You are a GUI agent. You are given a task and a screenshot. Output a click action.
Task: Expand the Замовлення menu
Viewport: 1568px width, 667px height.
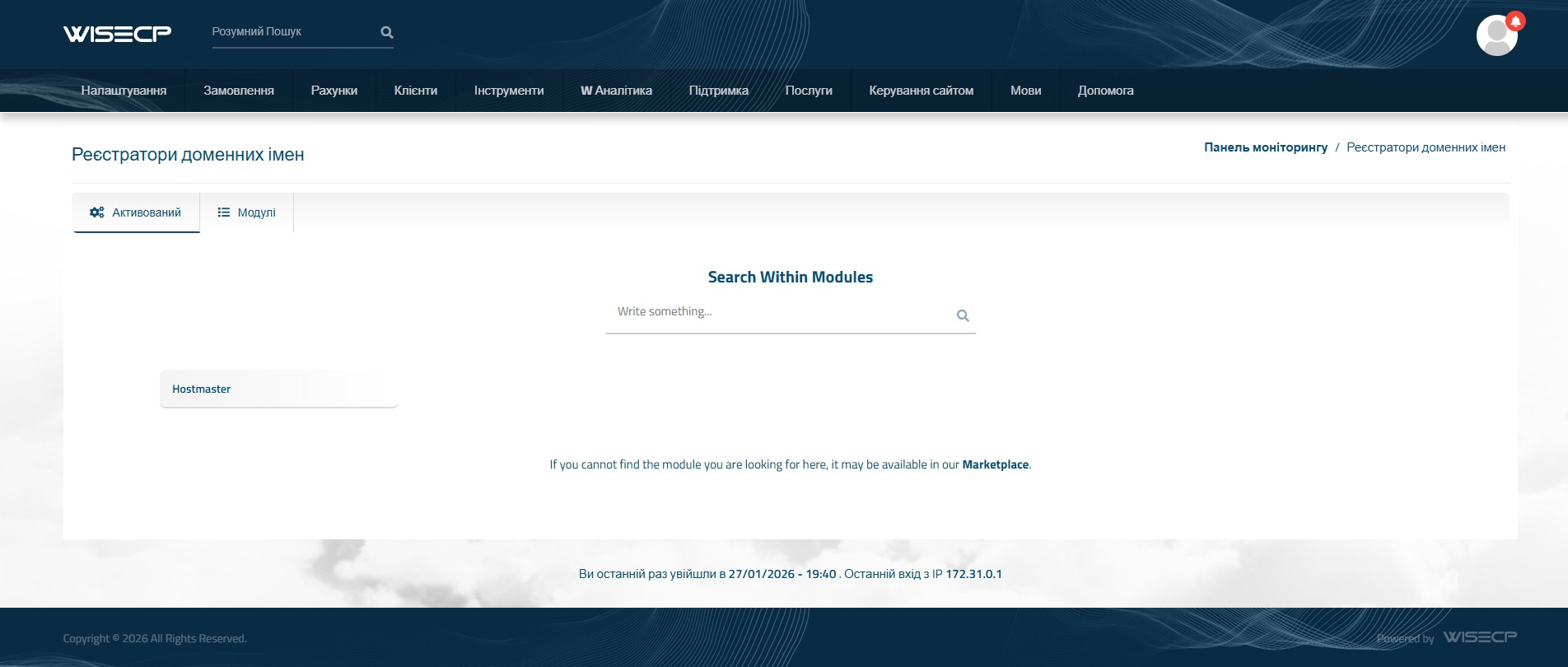(x=239, y=91)
